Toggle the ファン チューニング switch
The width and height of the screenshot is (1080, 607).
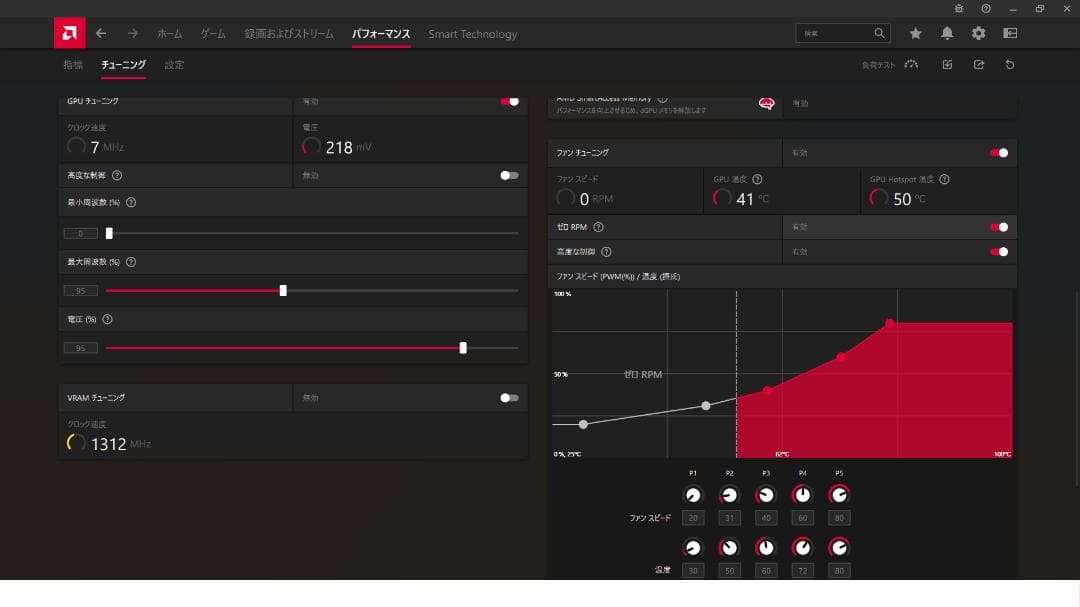[998, 153]
